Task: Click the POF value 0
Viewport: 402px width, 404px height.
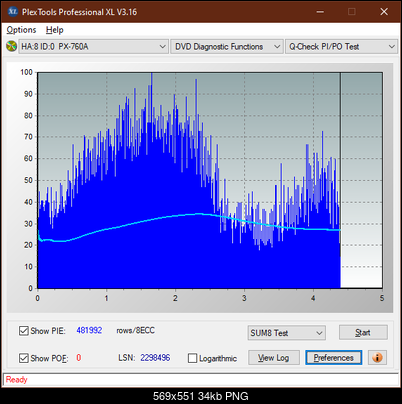Action: pyautogui.click(x=79, y=358)
